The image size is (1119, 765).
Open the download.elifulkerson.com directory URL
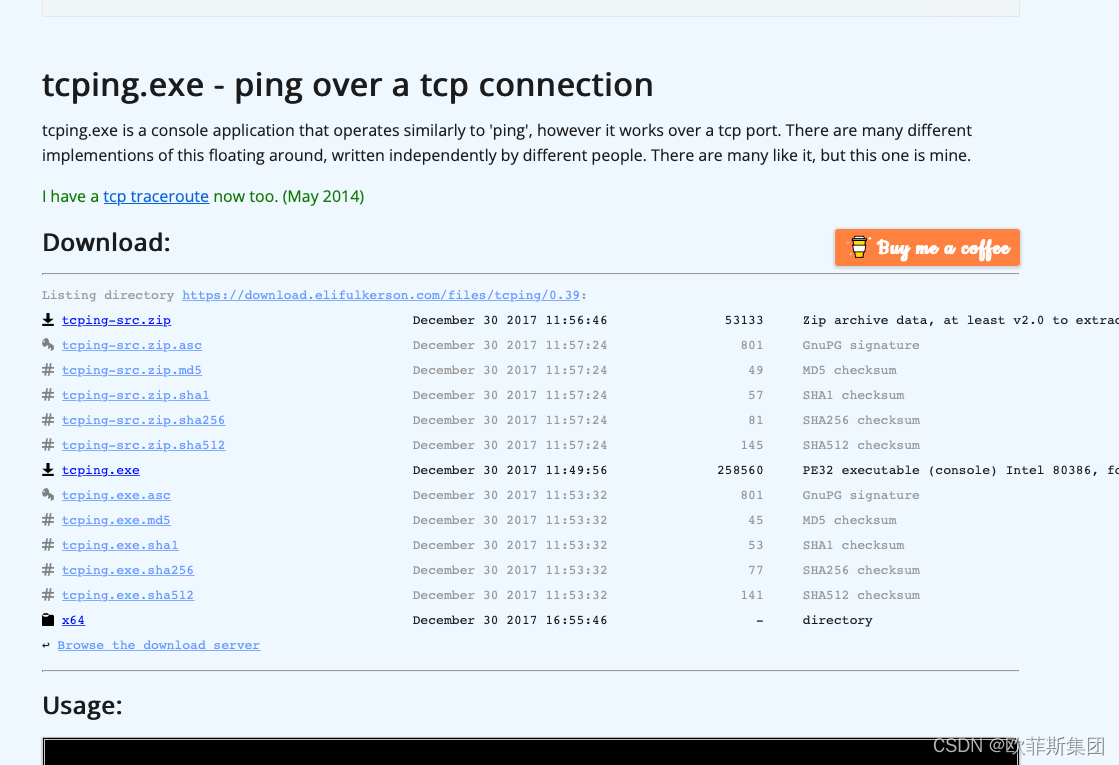pyautogui.click(x=381, y=295)
